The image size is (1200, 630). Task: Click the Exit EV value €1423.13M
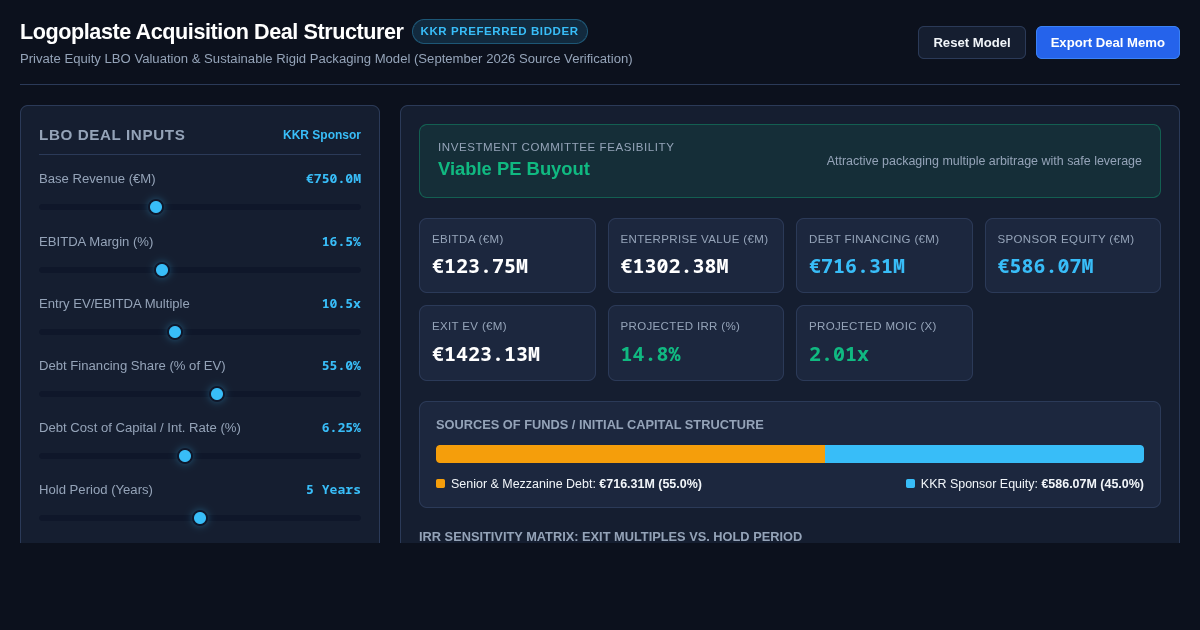point(486,354)
